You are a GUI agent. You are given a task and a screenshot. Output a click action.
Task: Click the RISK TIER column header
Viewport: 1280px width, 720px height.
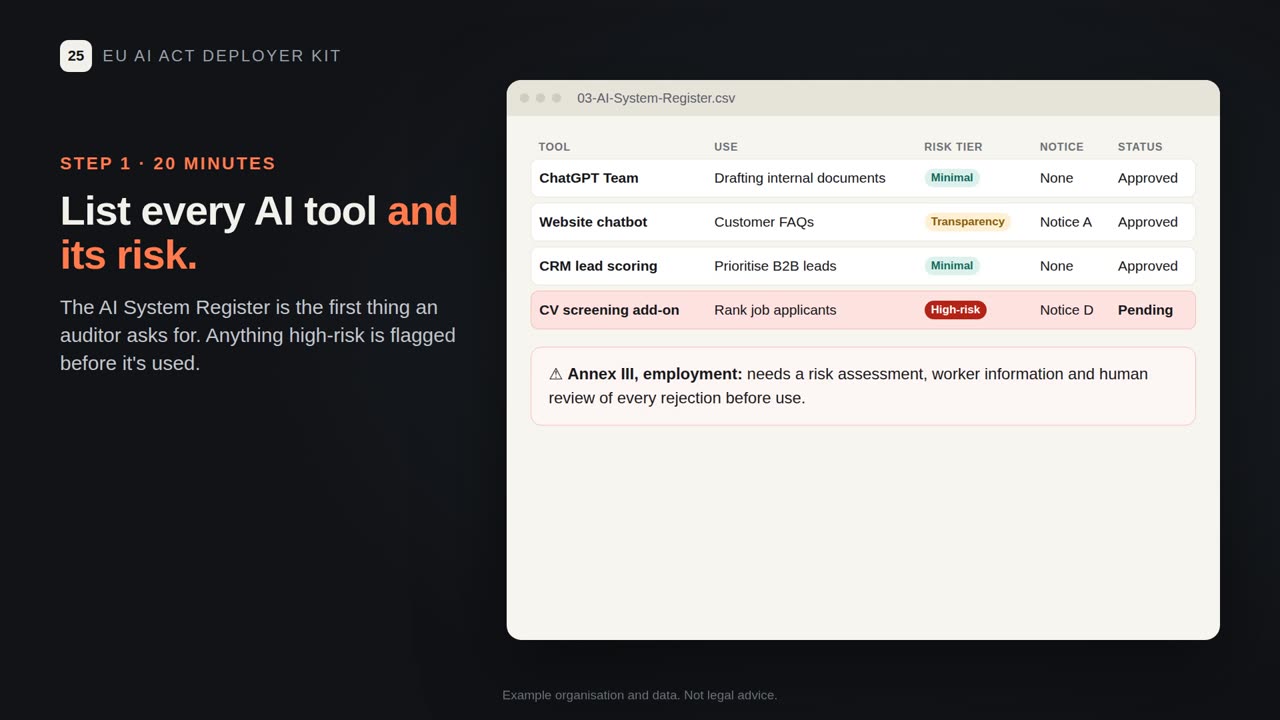953,147
